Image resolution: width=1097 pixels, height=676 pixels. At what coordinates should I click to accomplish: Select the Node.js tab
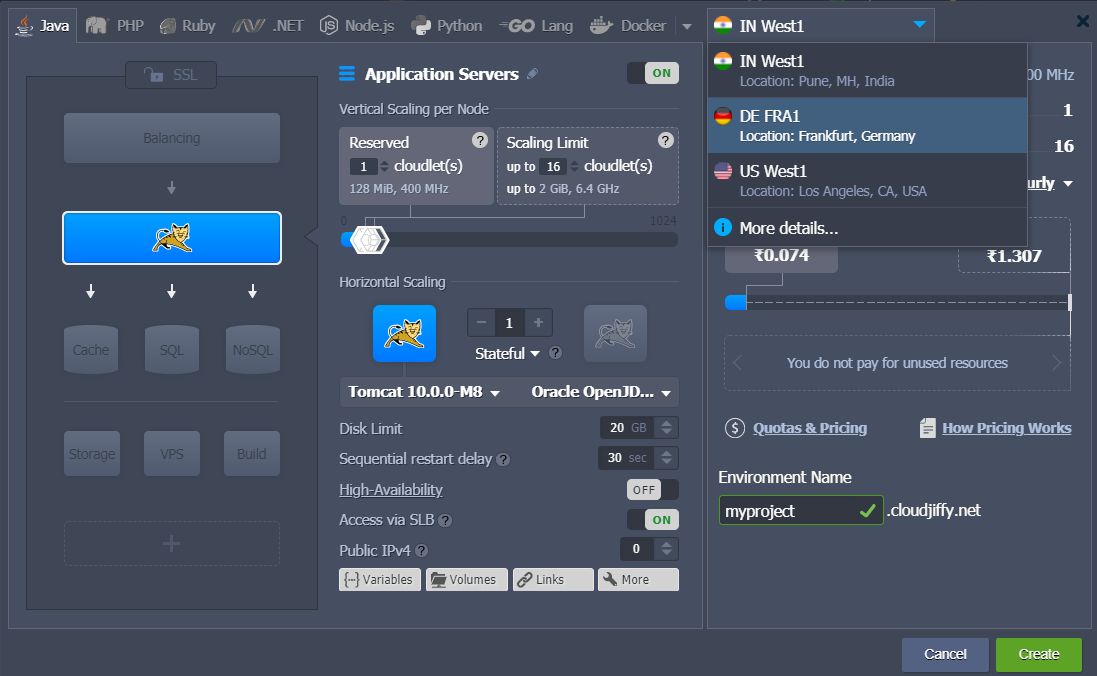click(x=357, y=26)
